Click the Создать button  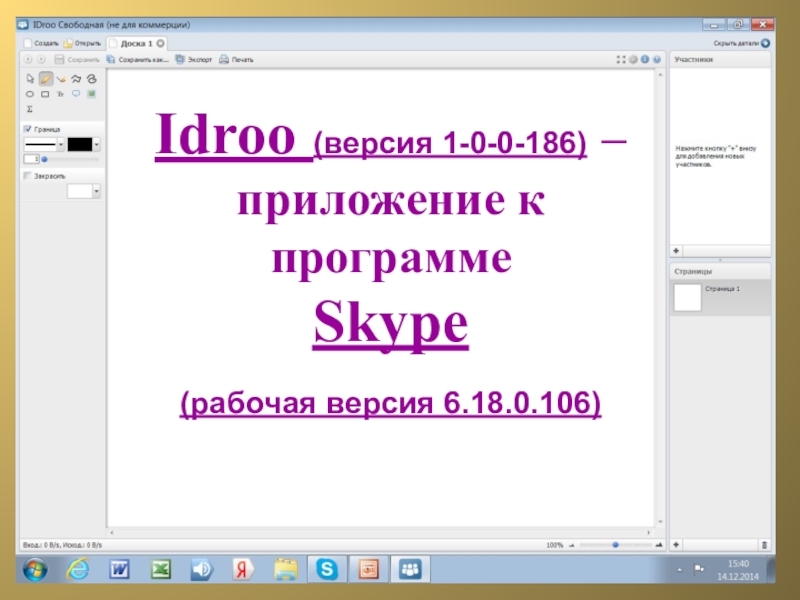pyautogui.click(x=41, y=44)
